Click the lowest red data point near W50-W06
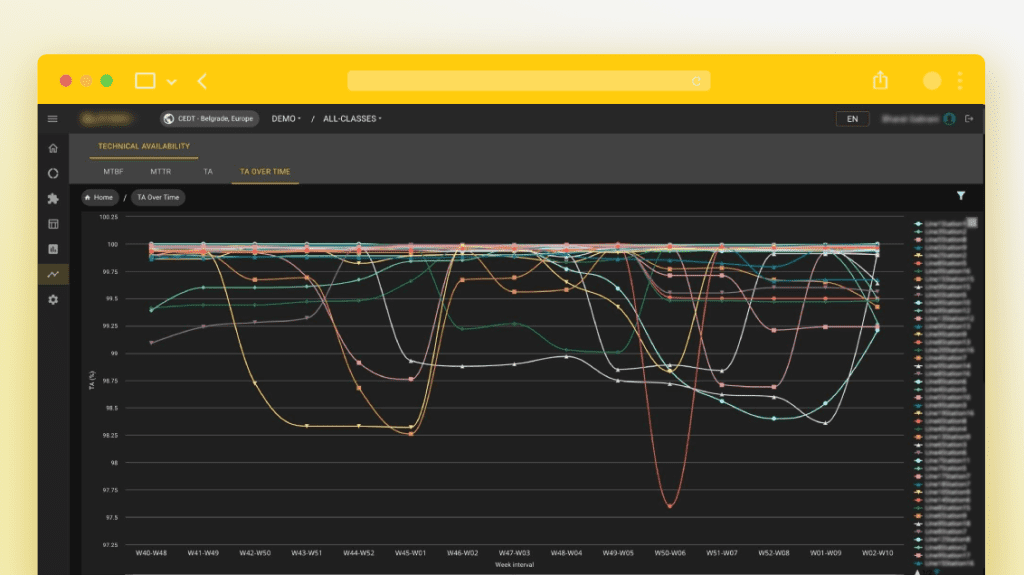This screenshot has height=575, width=1024. 669,506
